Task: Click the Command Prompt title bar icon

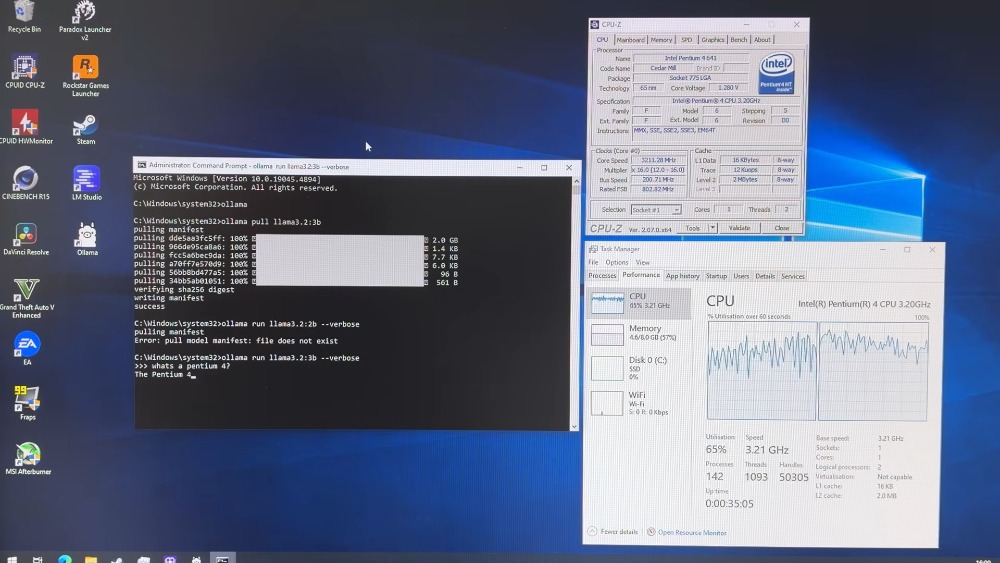Action: click(x=142, y=165)
